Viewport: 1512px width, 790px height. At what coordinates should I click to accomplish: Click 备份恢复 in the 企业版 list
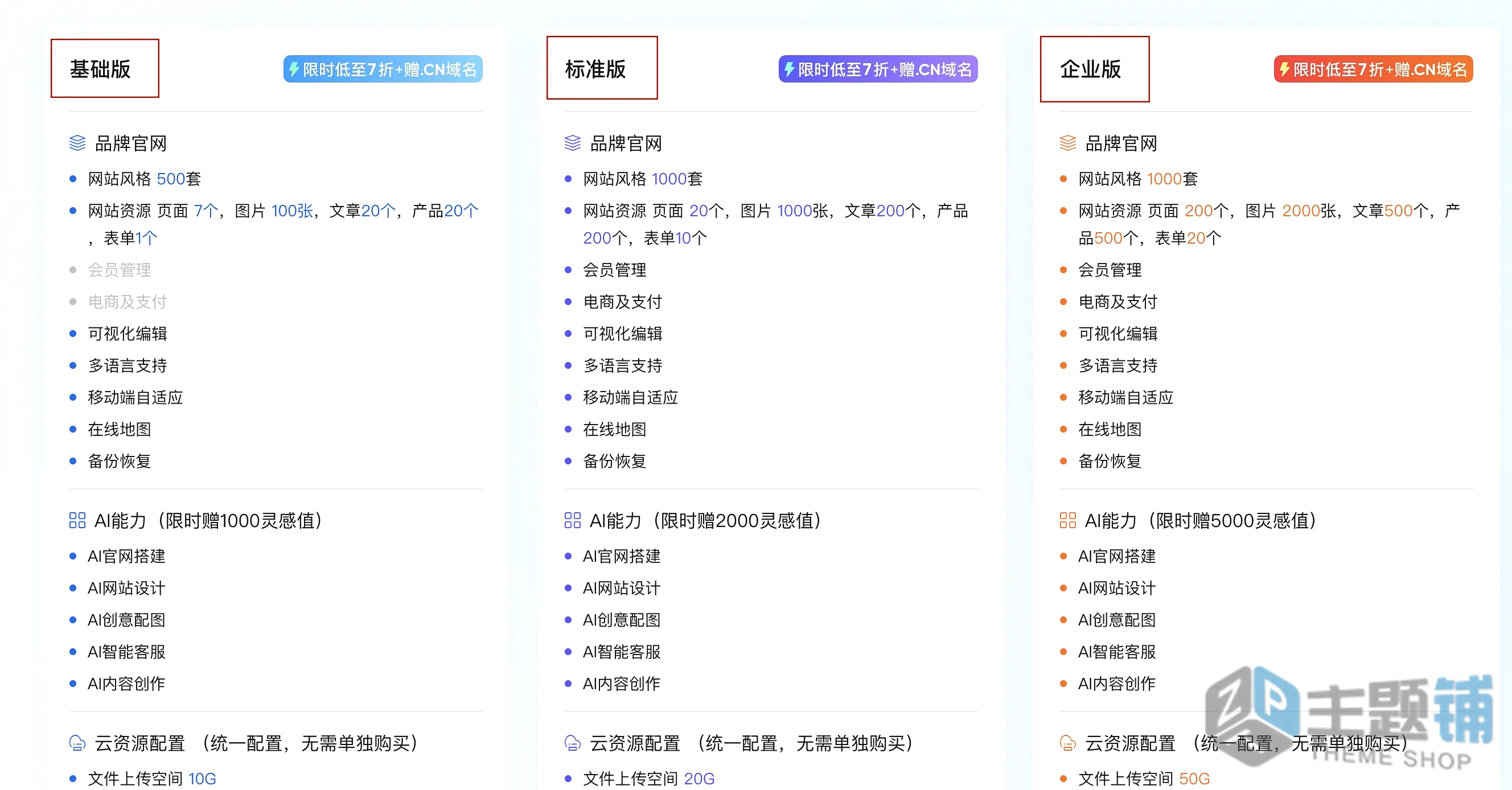click(1110, 462)
